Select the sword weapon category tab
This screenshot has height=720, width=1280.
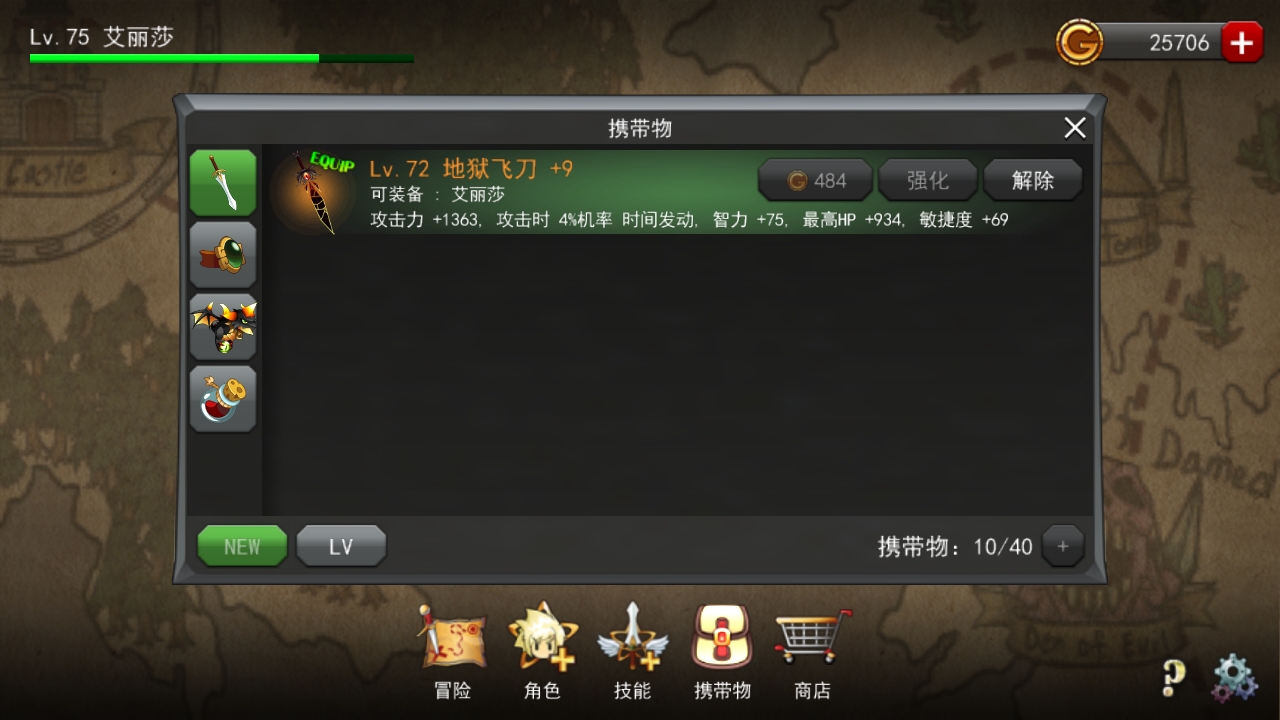click(223, 183)
